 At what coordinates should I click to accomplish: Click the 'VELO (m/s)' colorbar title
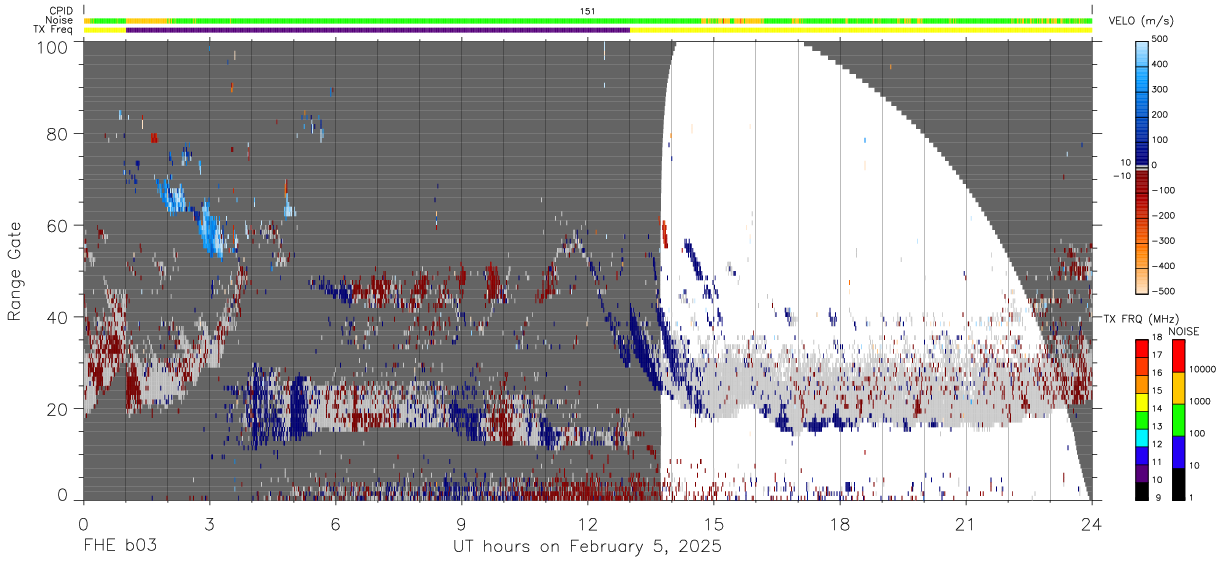[1141, 21]
